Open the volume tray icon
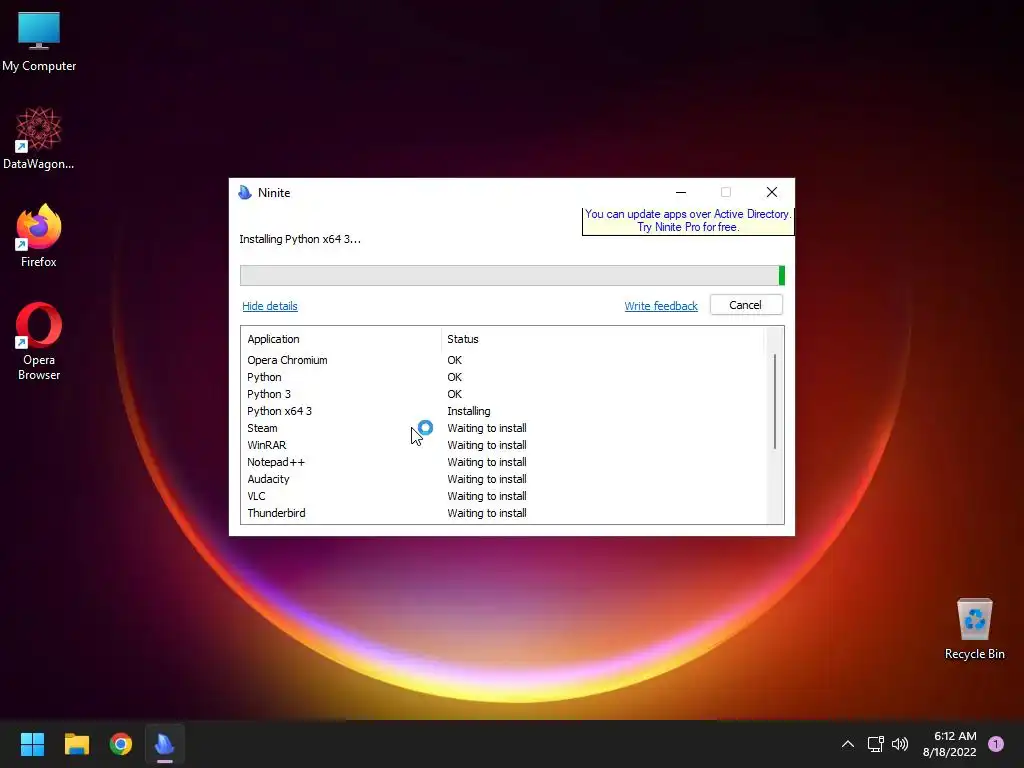The width and height of the screenshot is (1024, 768). [x=900, y=744]
